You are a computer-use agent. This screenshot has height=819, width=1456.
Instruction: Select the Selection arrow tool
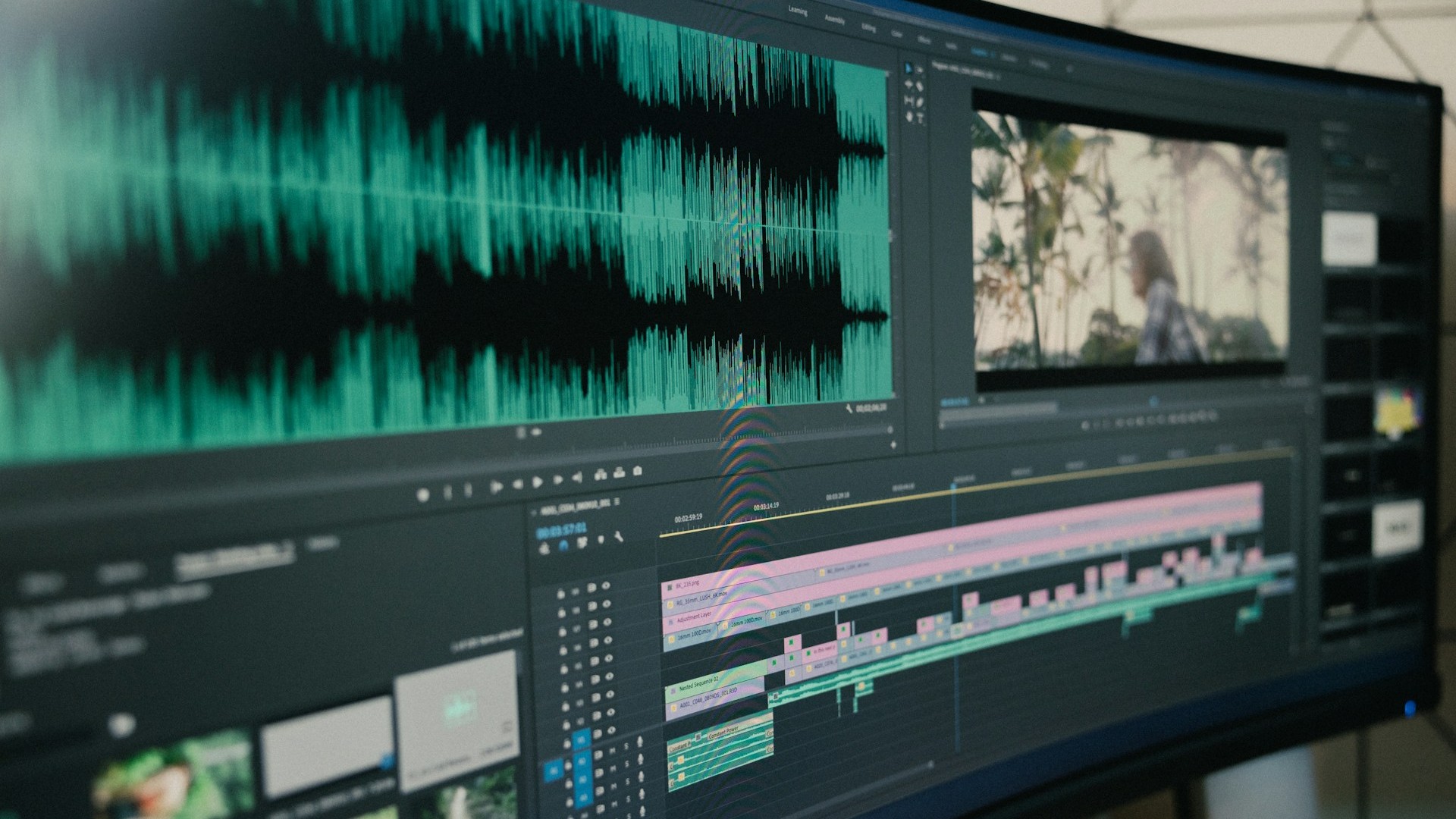coord(908,68)
